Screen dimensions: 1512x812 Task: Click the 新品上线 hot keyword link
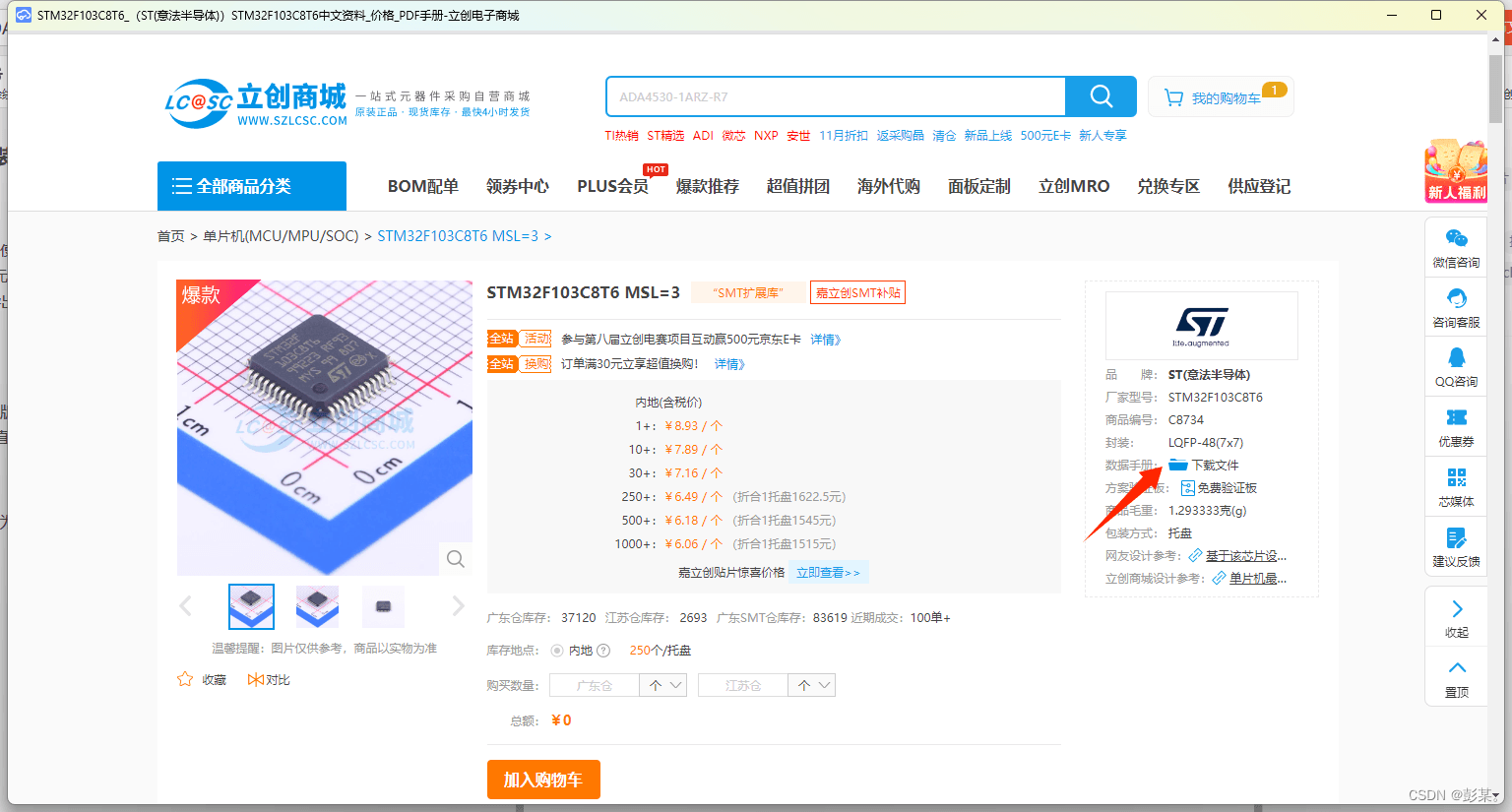987,136
